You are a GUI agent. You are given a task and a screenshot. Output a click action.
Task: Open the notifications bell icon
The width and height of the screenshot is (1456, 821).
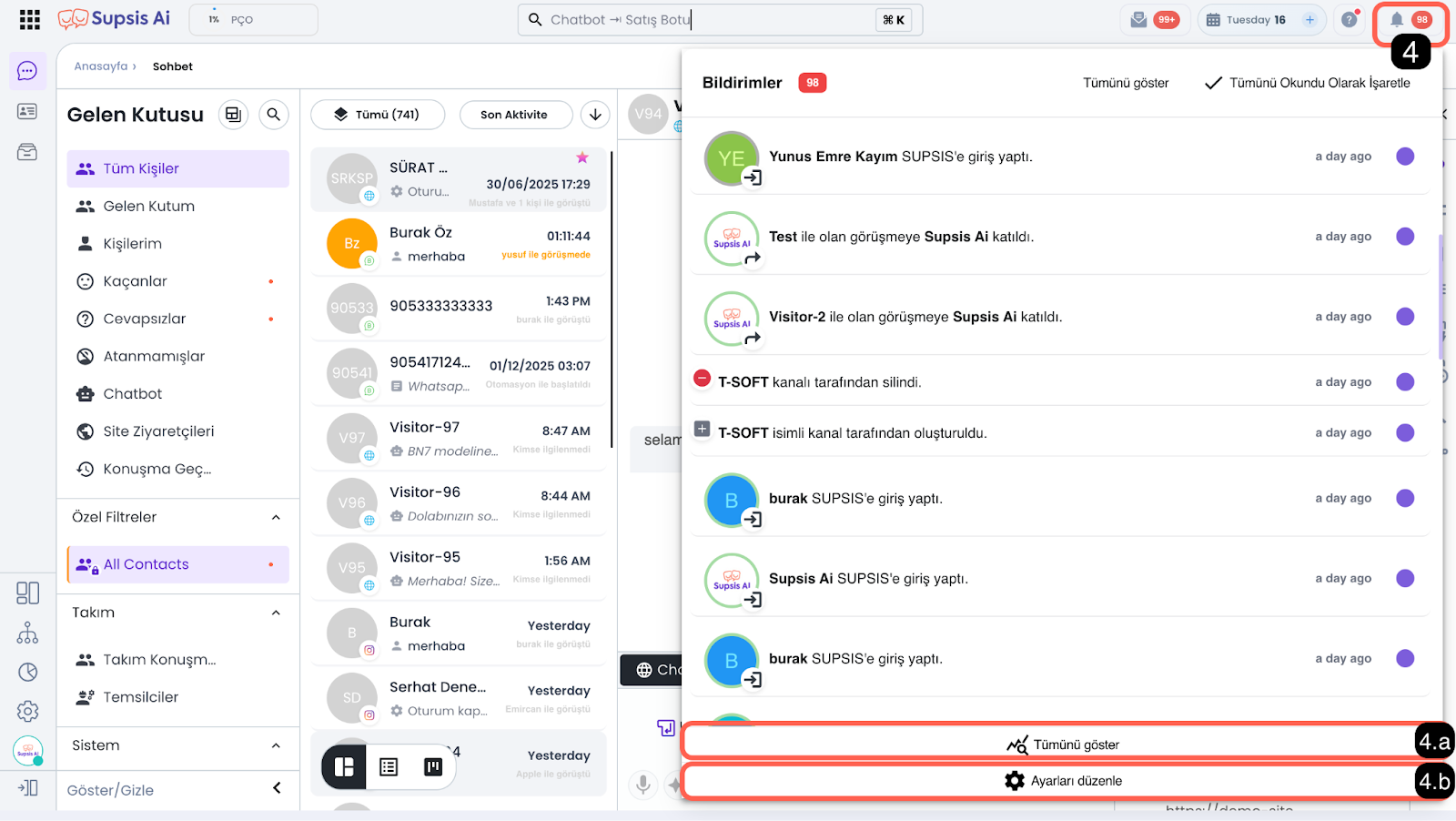pyautogui.click(x=1396, y=20)
